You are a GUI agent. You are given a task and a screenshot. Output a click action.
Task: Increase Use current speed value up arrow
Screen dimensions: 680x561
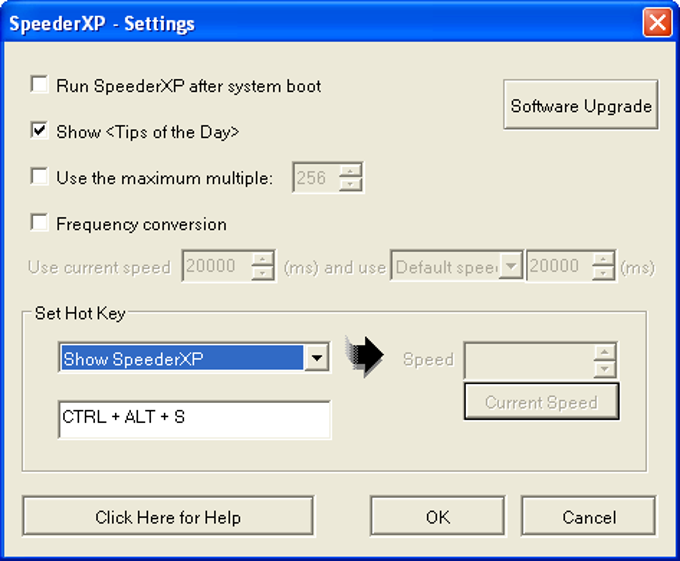tap(262, 259)
